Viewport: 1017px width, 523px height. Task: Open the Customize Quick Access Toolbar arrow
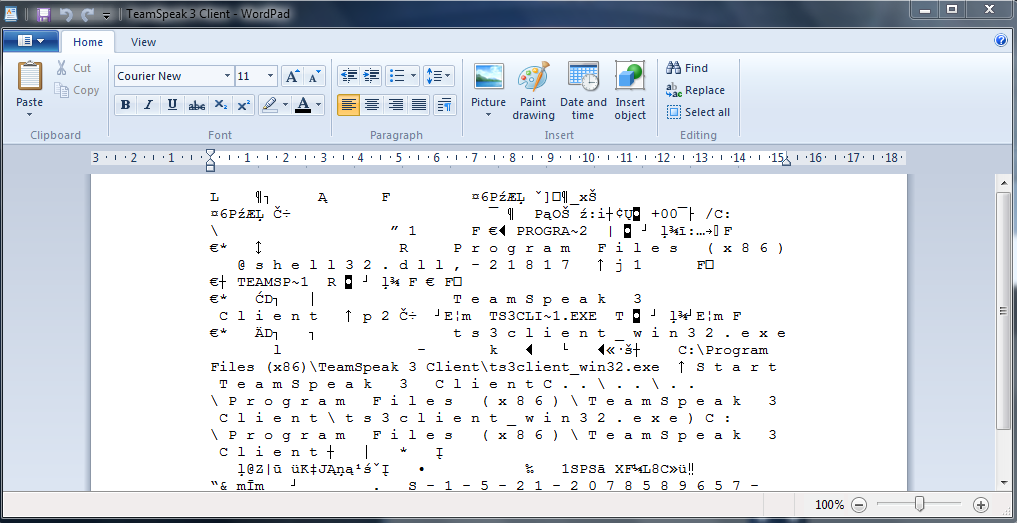[x=106, y=14]
